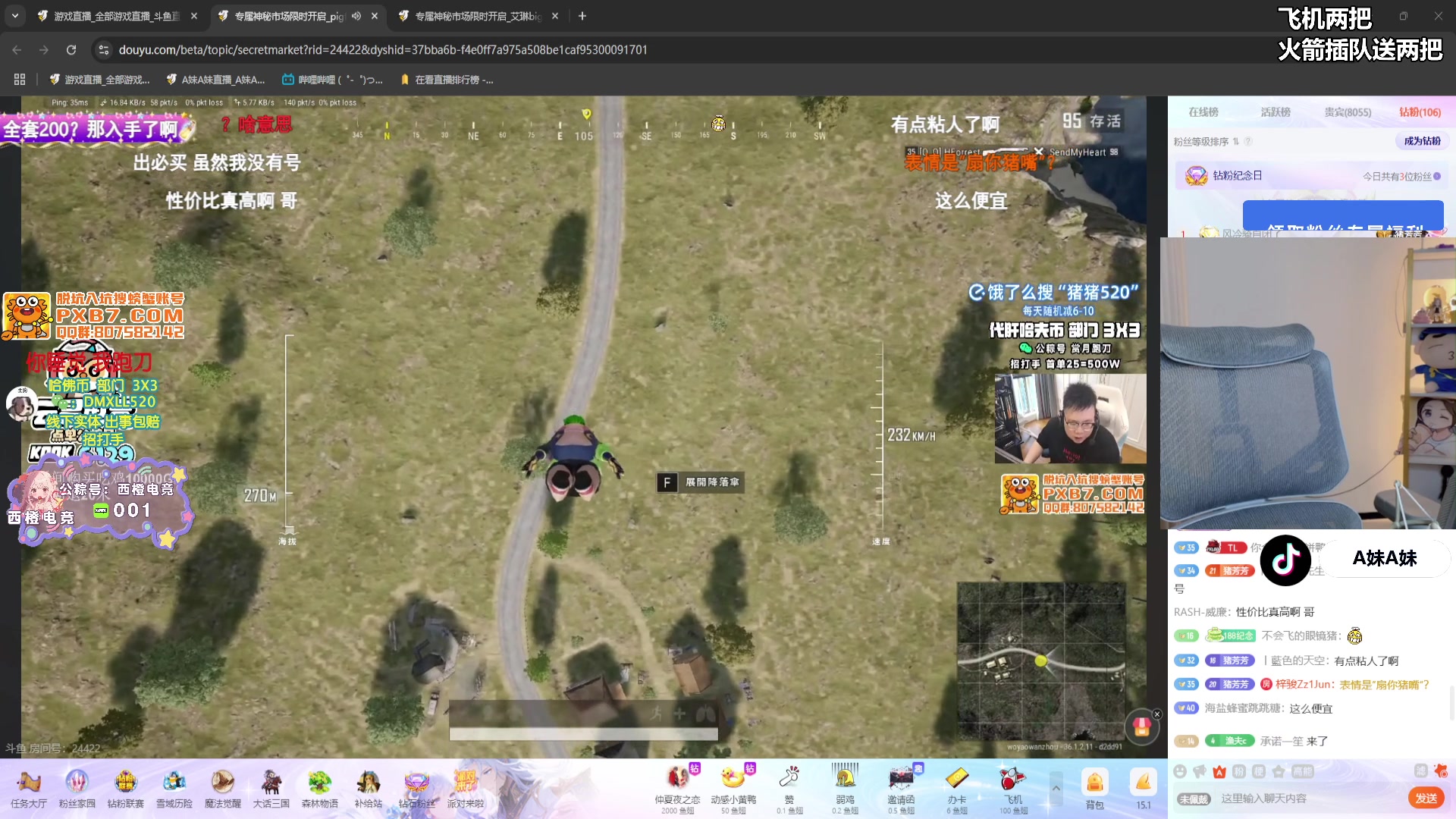Open the 森林物语 activity icon
1456x819 pixels.
(x=320, y=788)
